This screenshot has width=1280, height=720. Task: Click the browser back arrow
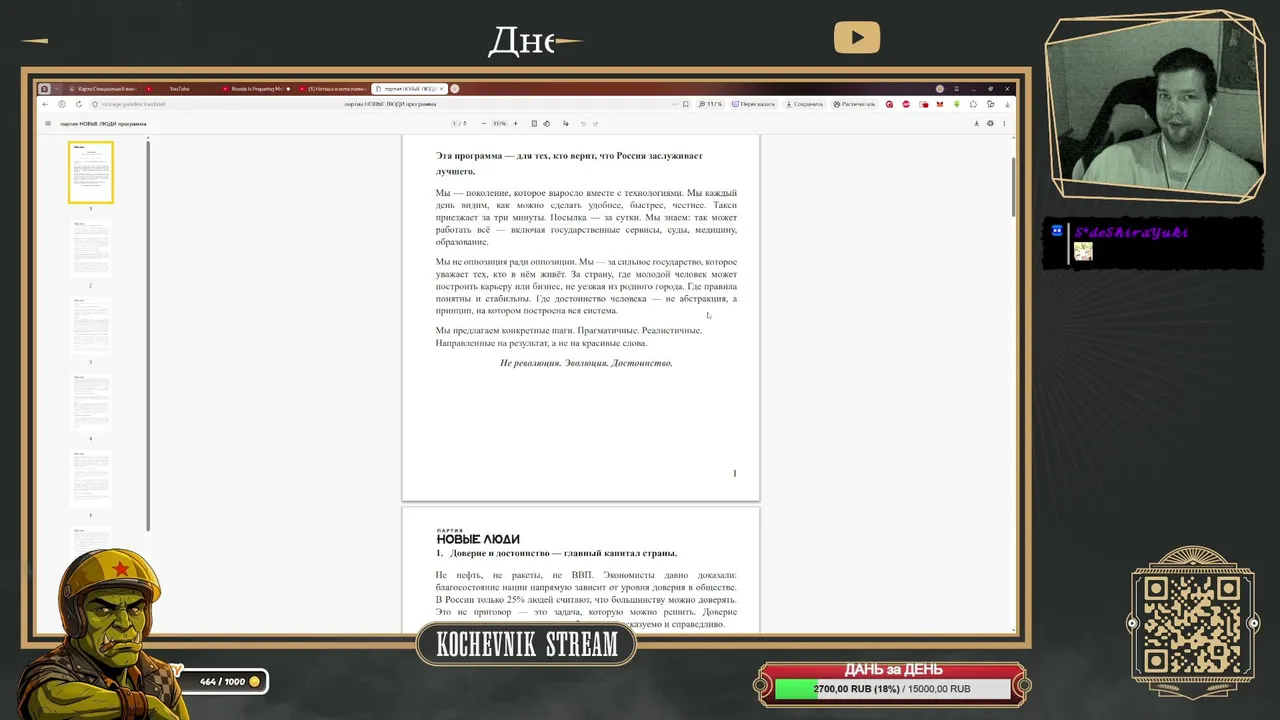[x=45, y=104]
